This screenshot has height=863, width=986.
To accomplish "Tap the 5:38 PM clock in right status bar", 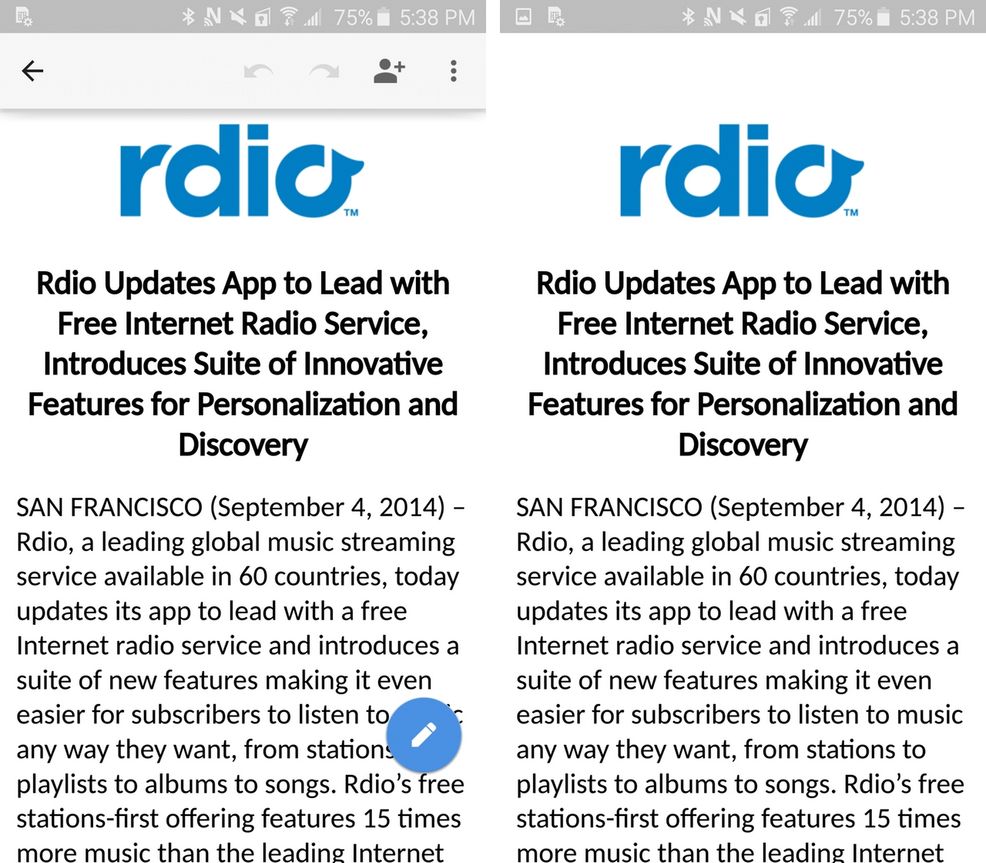I will 937,18.
